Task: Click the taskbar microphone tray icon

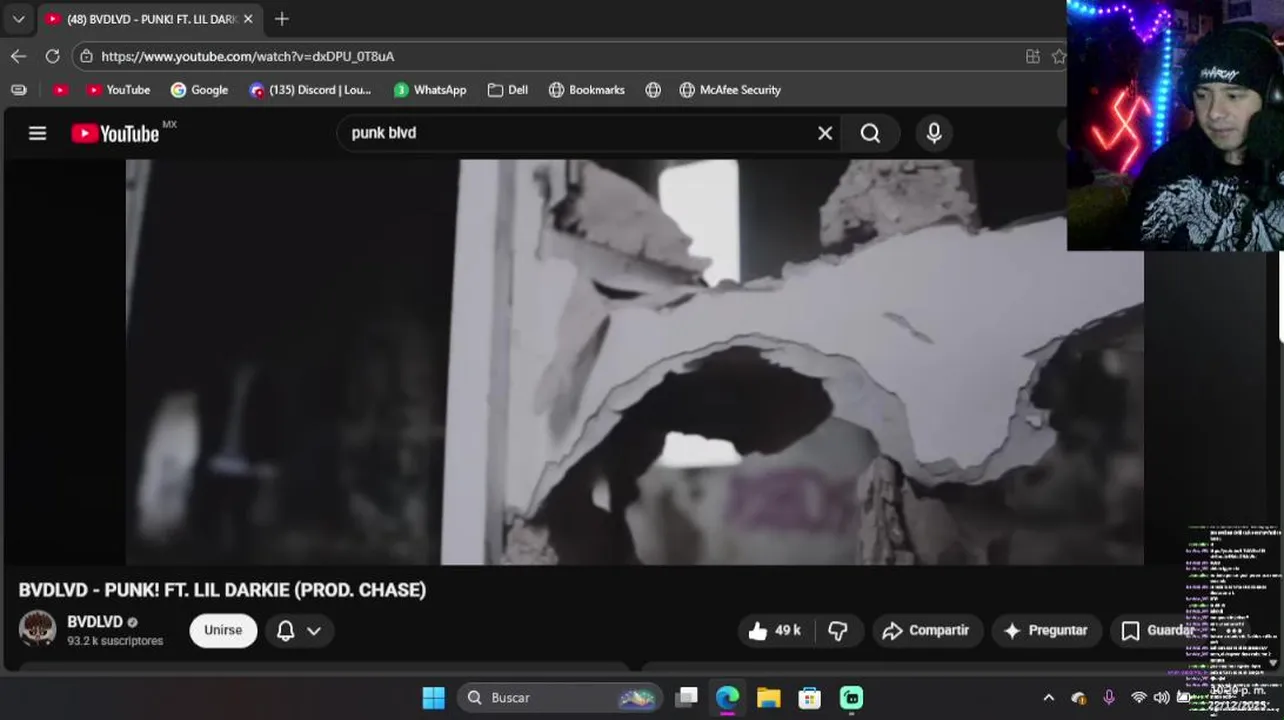Action: (x=1108, y=697)
